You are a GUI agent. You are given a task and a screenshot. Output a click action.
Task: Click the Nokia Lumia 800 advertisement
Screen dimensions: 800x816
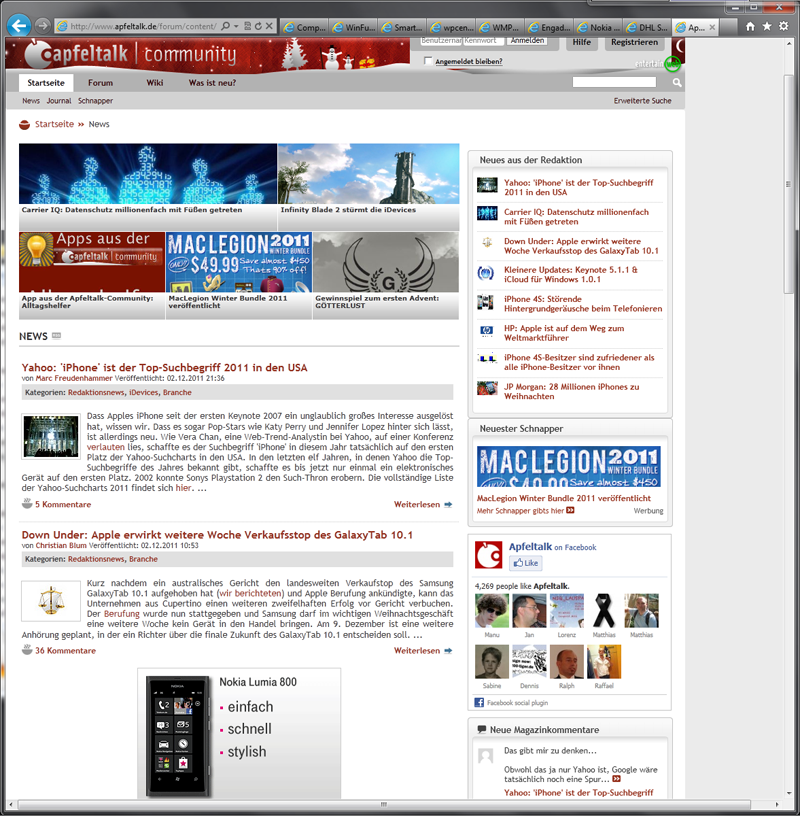(x=239, y=733)
